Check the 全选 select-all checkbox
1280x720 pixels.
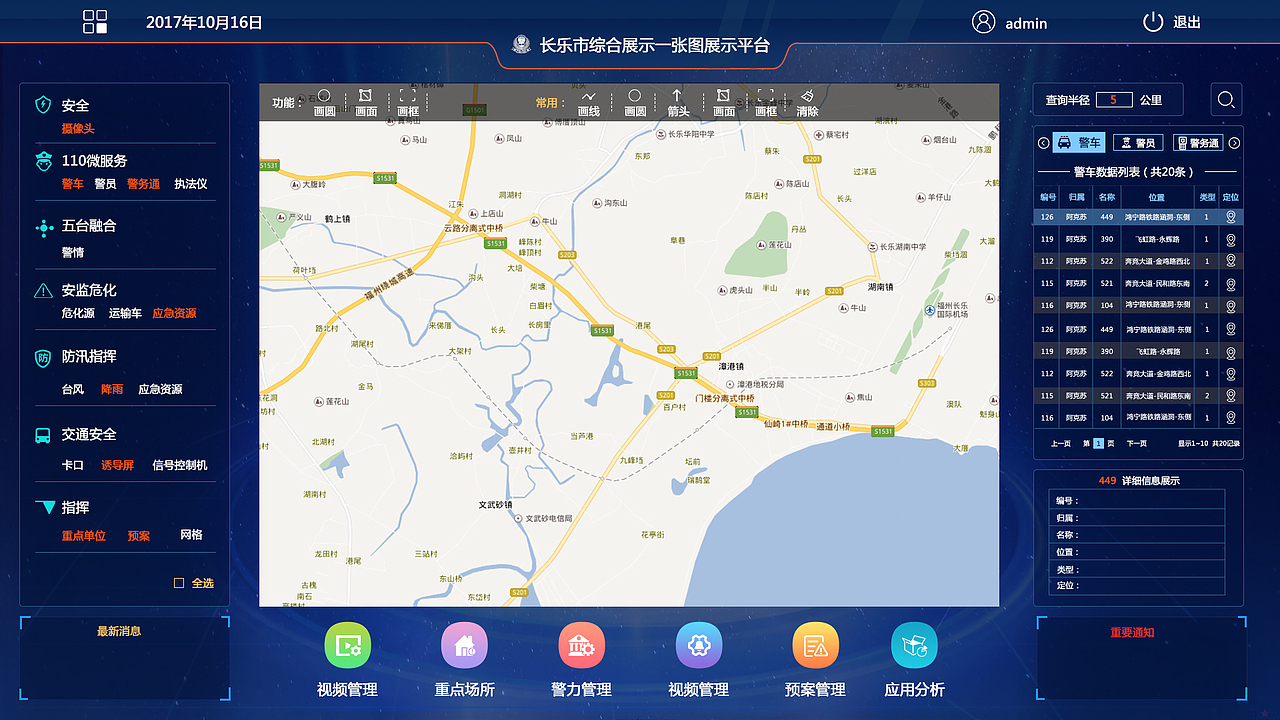tap(177, 582)
